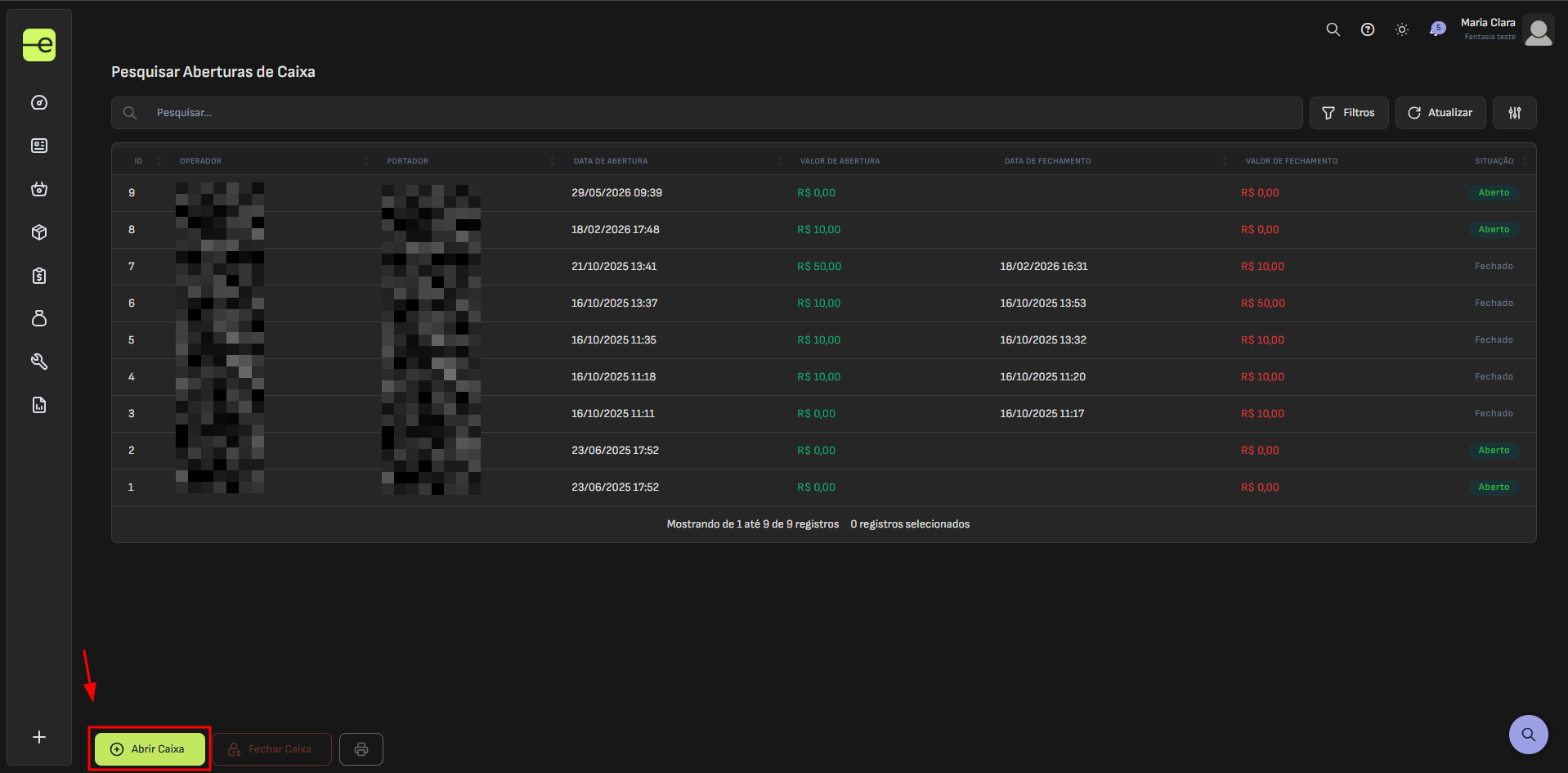The image size is (1568, 773).
Task: Click R$ 50,00 closing value in row 6
Action: [x=1262, y=303]
